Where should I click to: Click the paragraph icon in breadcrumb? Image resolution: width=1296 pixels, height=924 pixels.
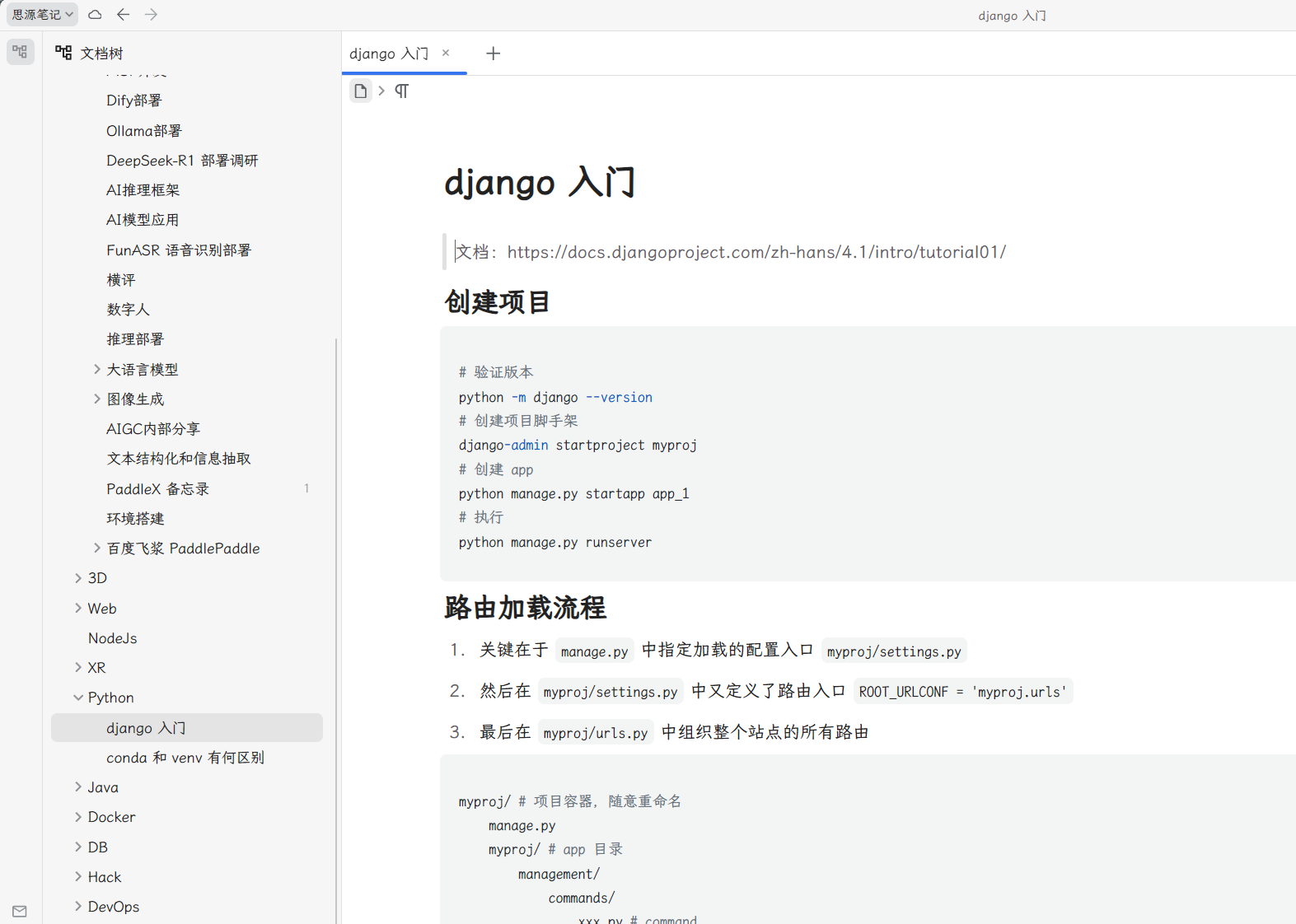pos(401,91)
